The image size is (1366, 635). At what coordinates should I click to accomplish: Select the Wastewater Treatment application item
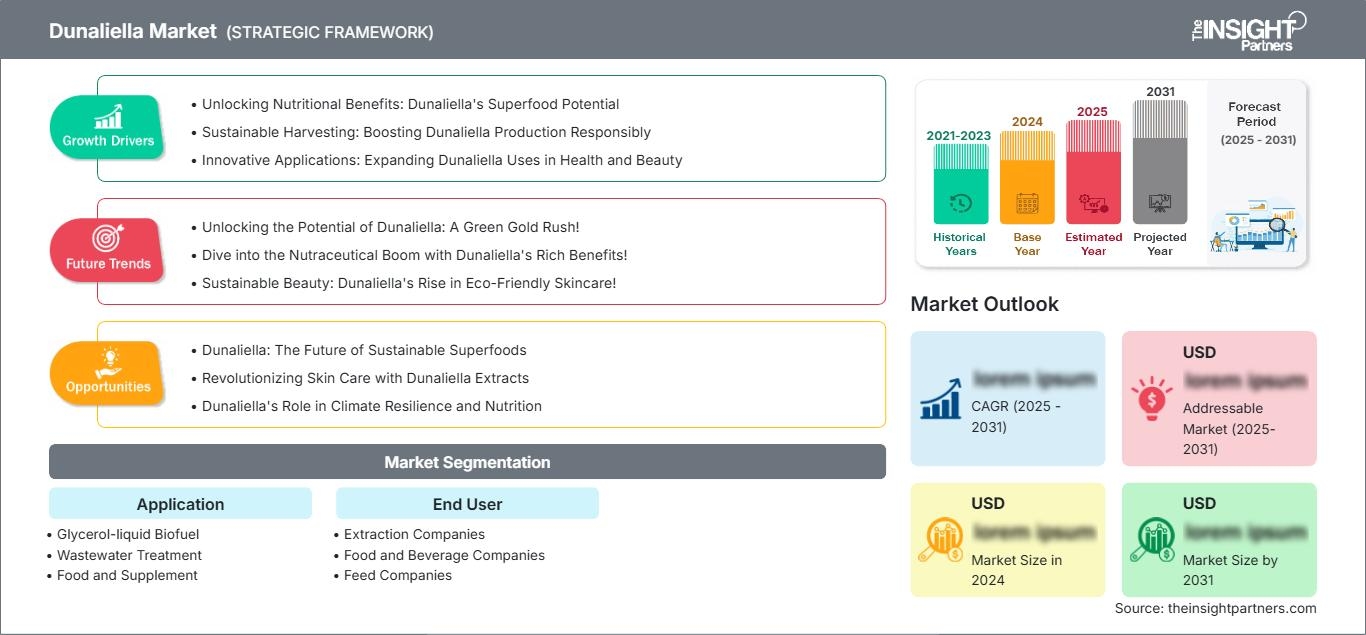pyautogui.click(x=129, y=555)
